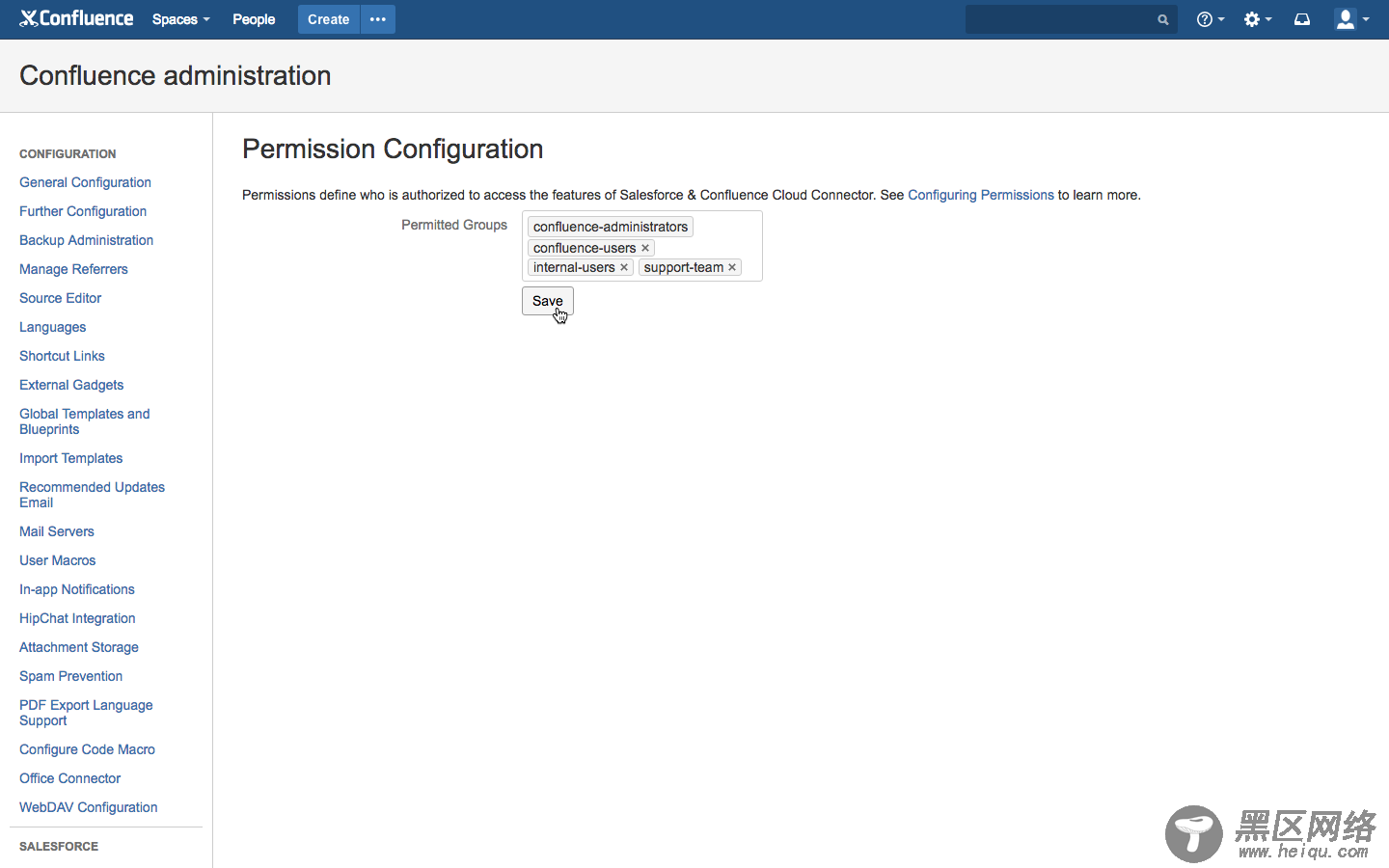
Task: Open the Spaces dropdown menu
Action: 180,19
